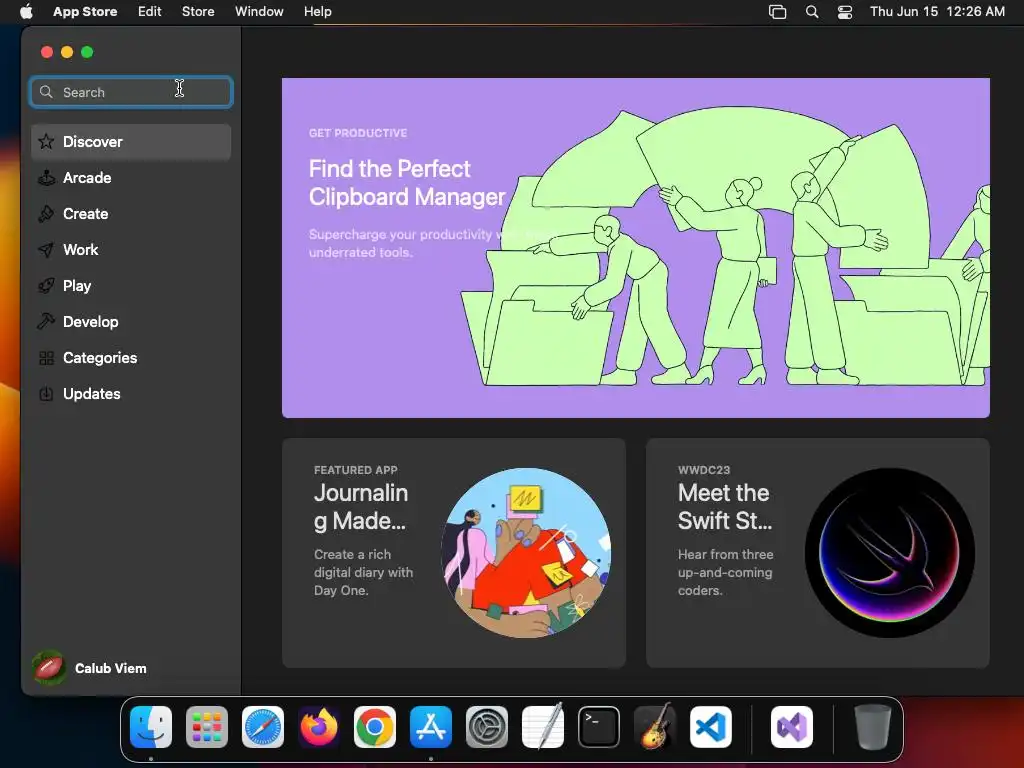
Task: Launch Firefox from the Dock
Action: 319,727
